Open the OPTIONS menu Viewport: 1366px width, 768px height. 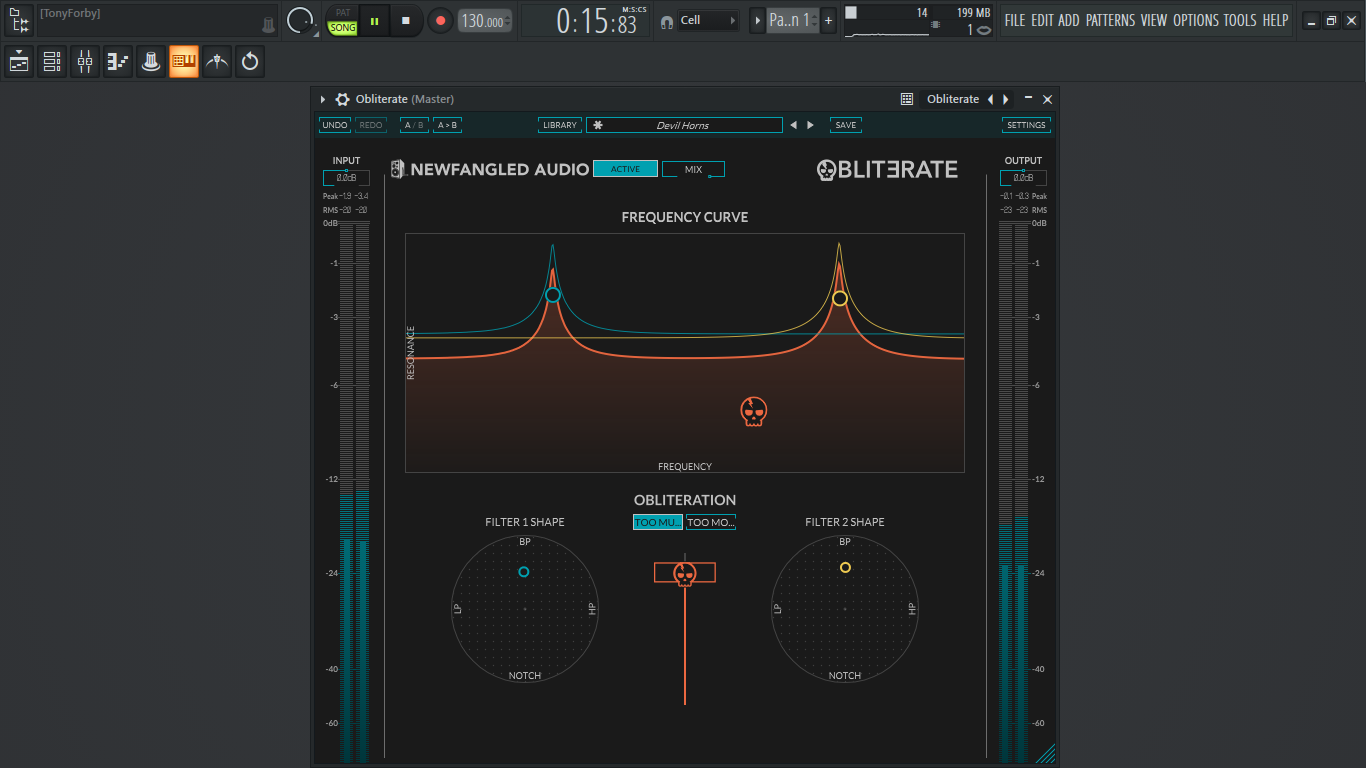pyautogui.click(x=1196, y=20)
